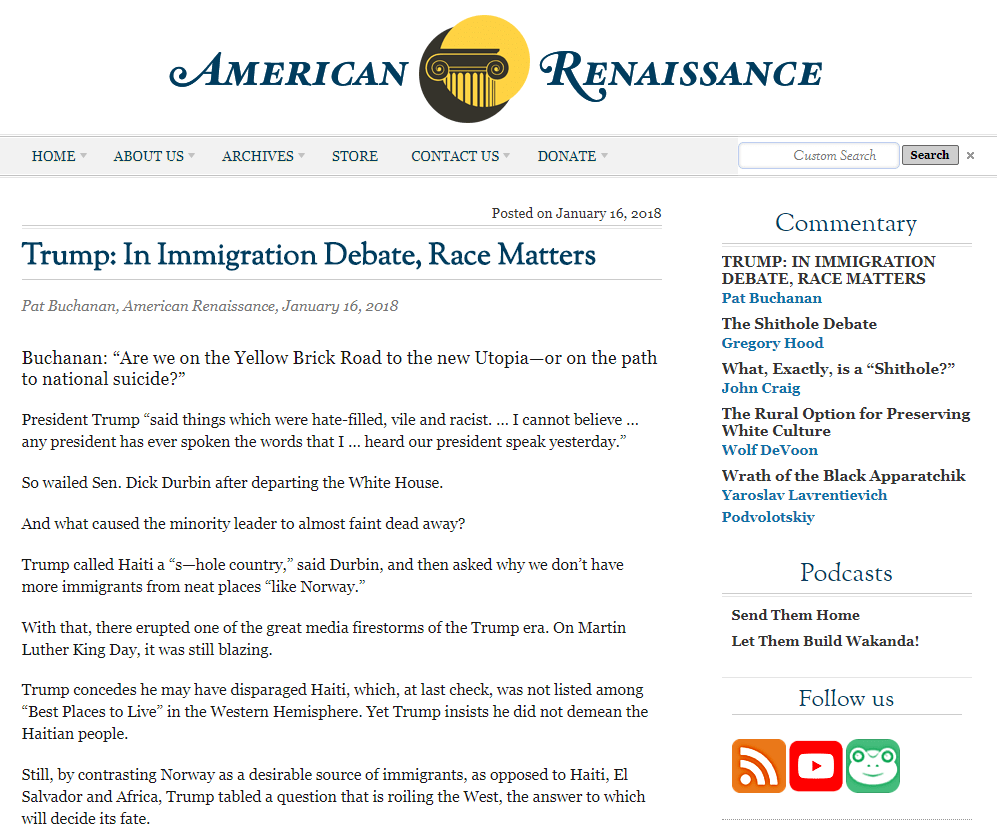Screen dimensions: 1006x833
Task: Click the American Renaissance column logo
Action: tap(473, 68)
